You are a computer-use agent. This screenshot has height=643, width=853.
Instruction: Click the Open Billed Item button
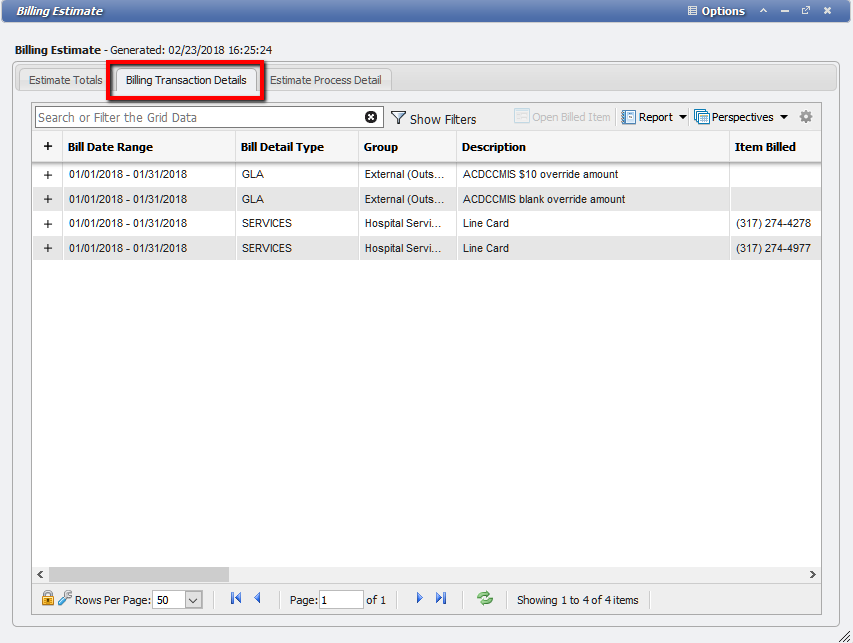[562, 116]
